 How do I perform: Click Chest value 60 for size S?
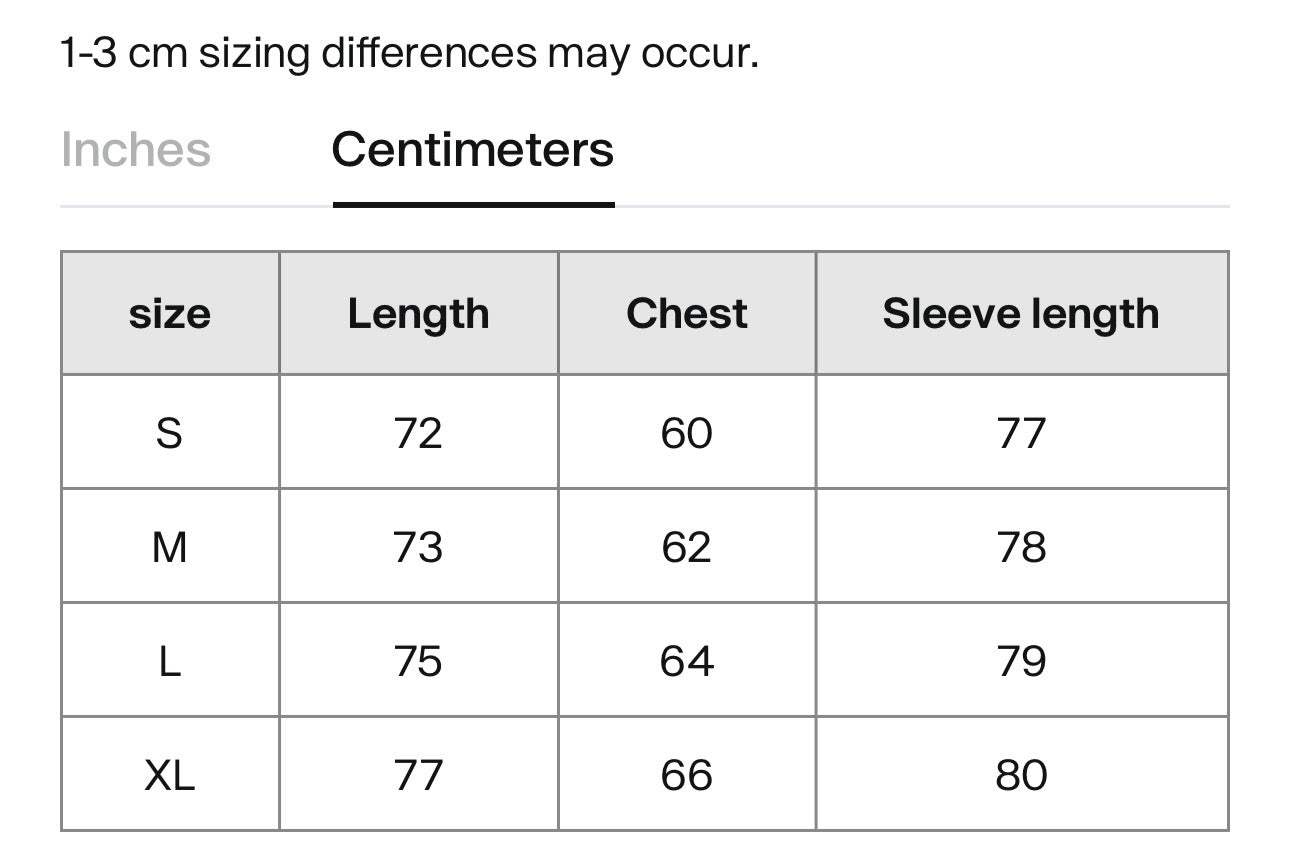[686, 433]
